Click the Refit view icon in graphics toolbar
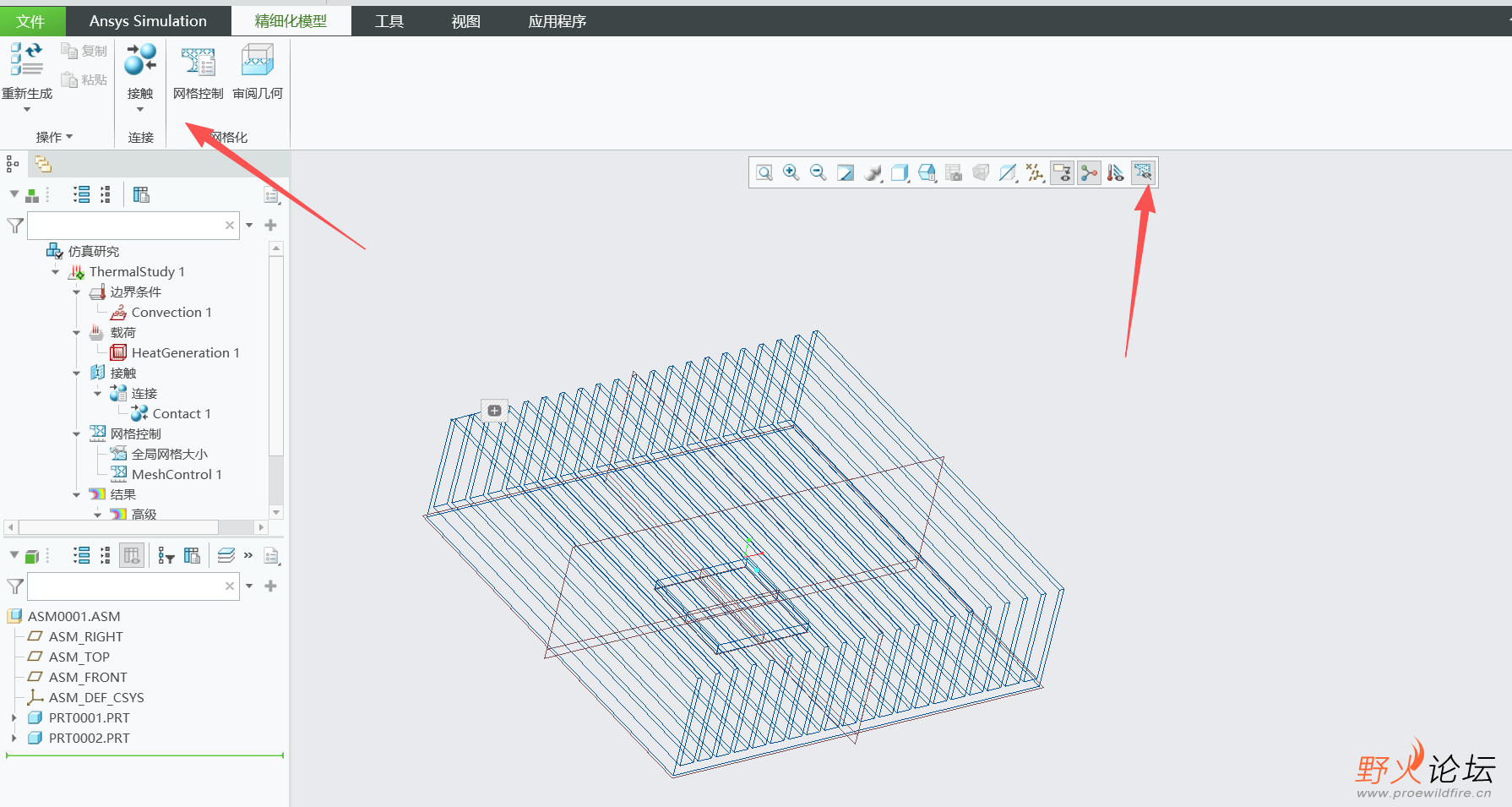Image resolution: width=1512 pixels, height=807 pixels. pos(764,172)
